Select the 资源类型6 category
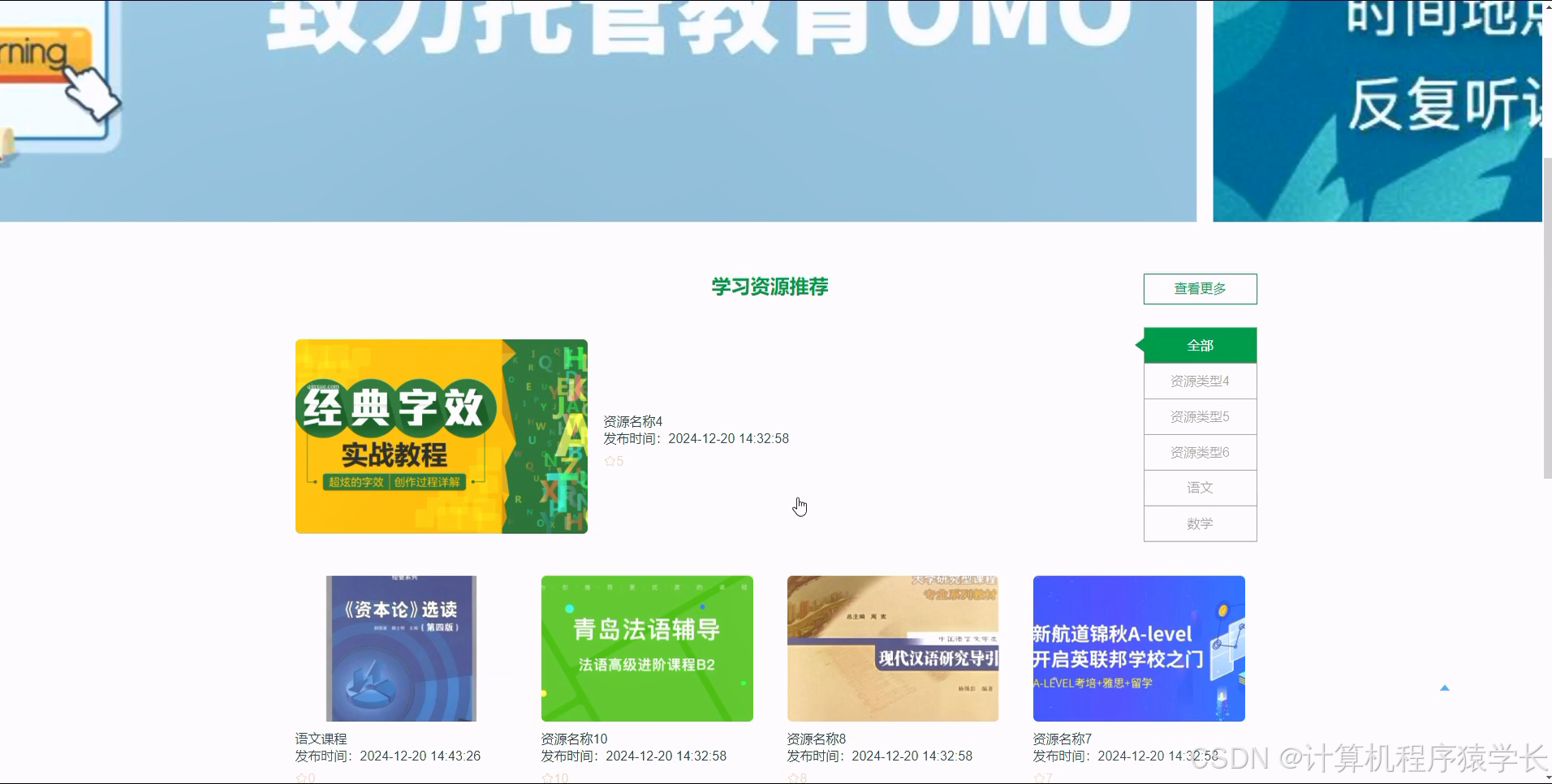The width and height of the screenshot is (1552, 784). (1200, 452)
